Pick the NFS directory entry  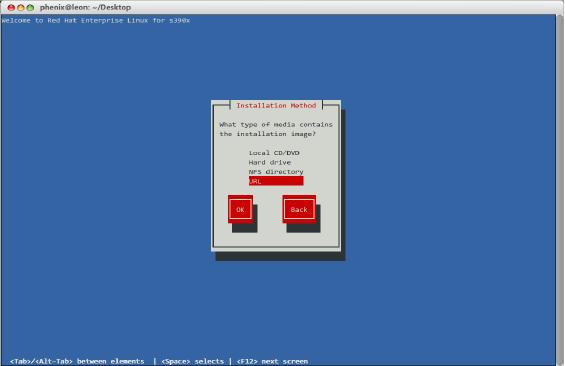(276, 172)
